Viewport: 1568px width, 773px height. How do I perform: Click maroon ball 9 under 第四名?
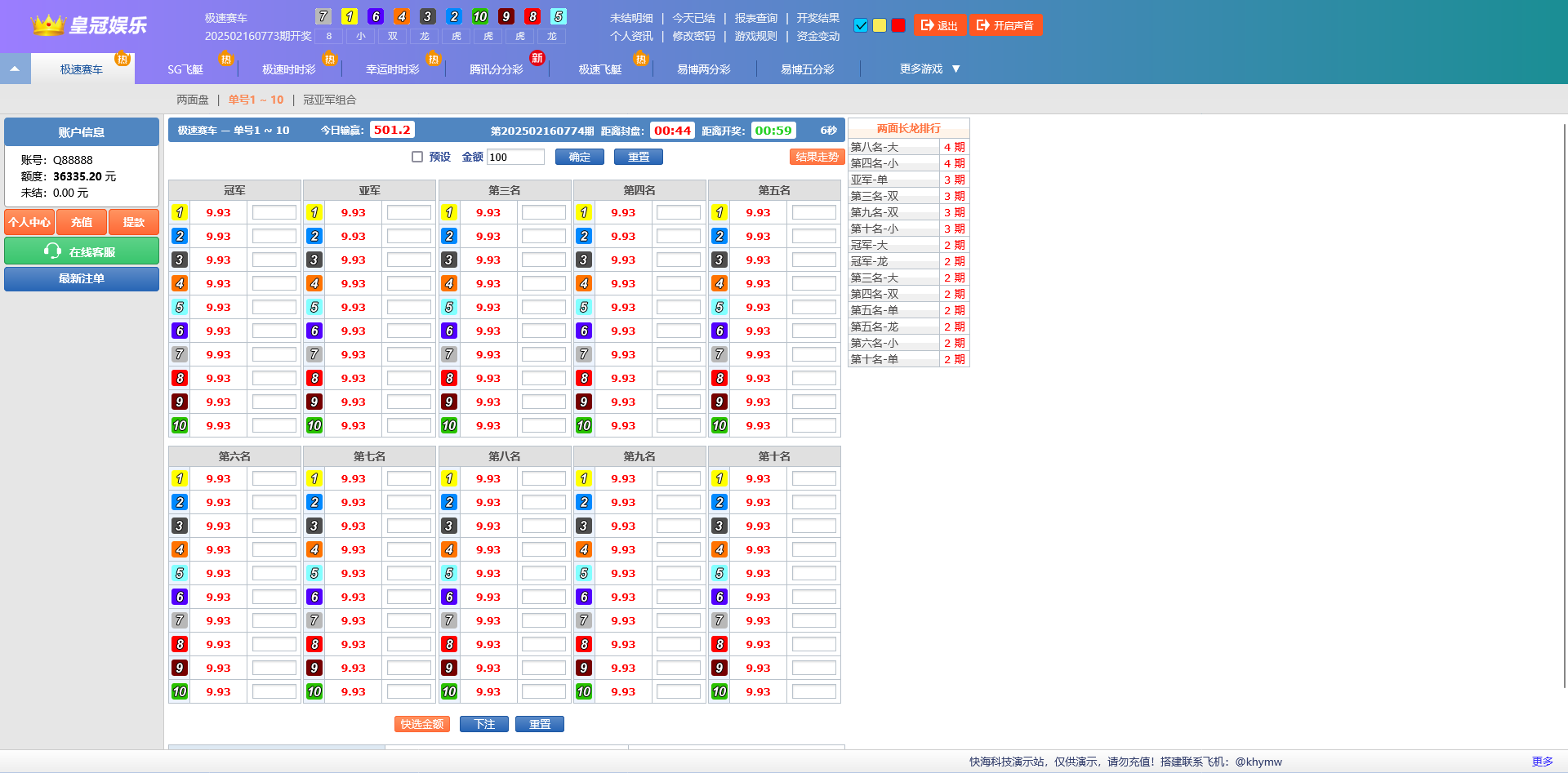point(584,402)
